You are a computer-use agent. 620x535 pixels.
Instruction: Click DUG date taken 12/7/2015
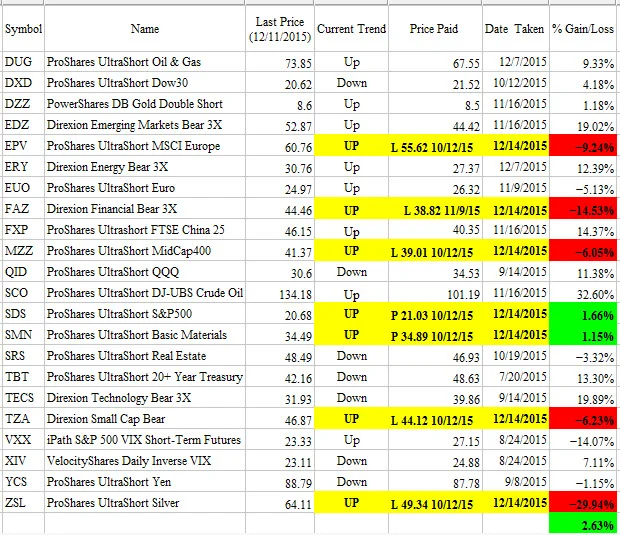[x=516, y=62]
